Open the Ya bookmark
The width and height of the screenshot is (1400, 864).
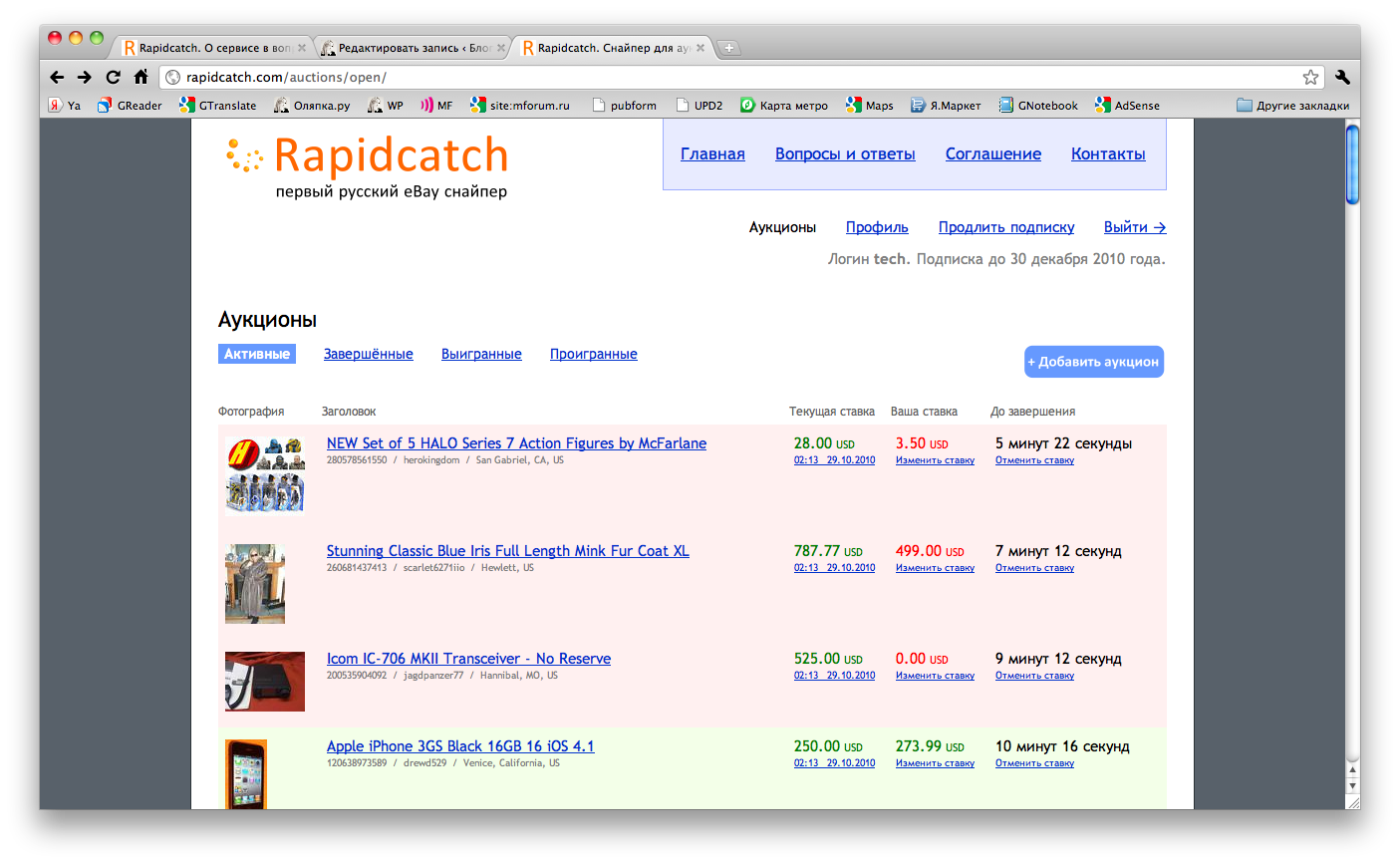point(65,105)
